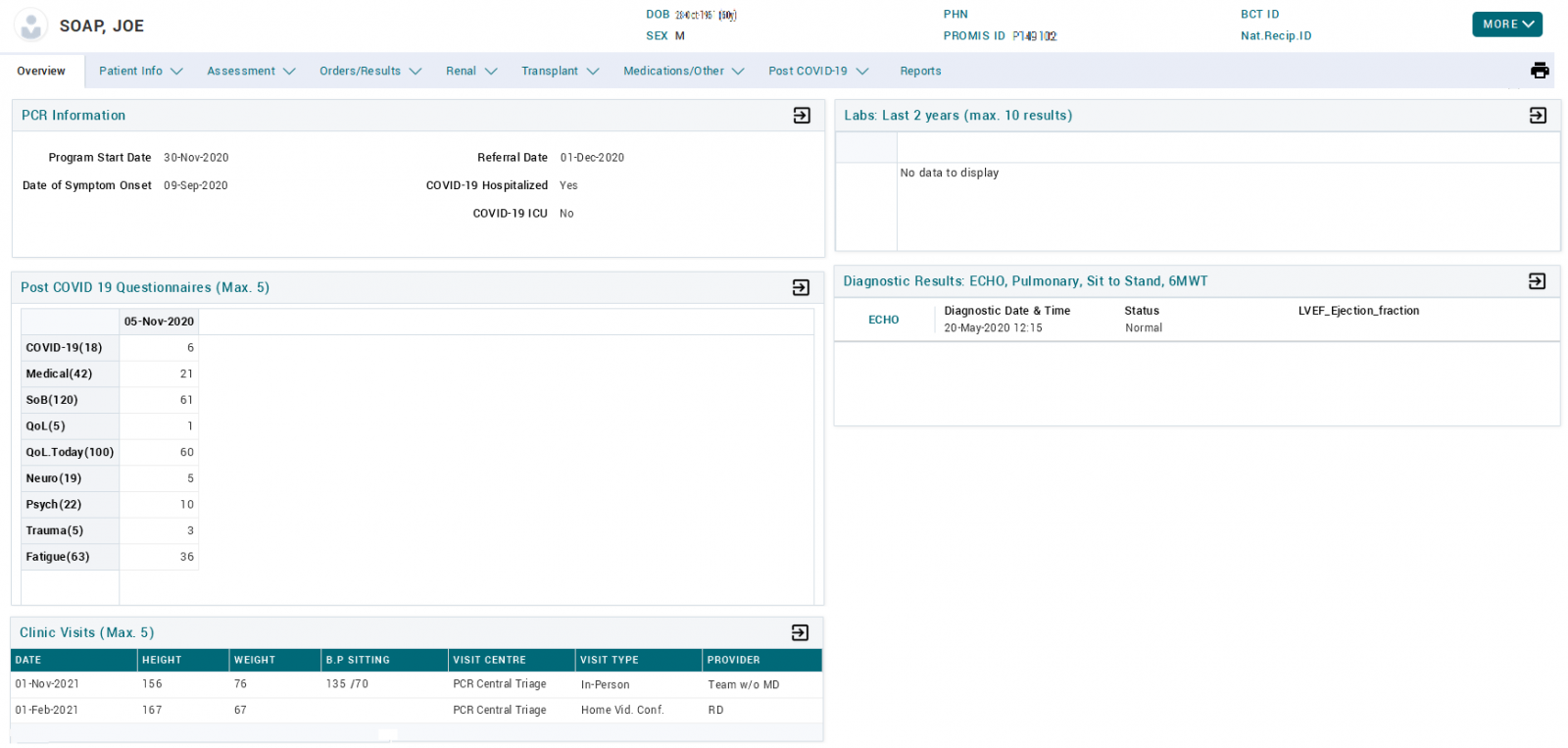Image resolution: width=1568 pixels, height=748 pixels.
Task: Expand the Assessment menu
Action: pos(250,72)
